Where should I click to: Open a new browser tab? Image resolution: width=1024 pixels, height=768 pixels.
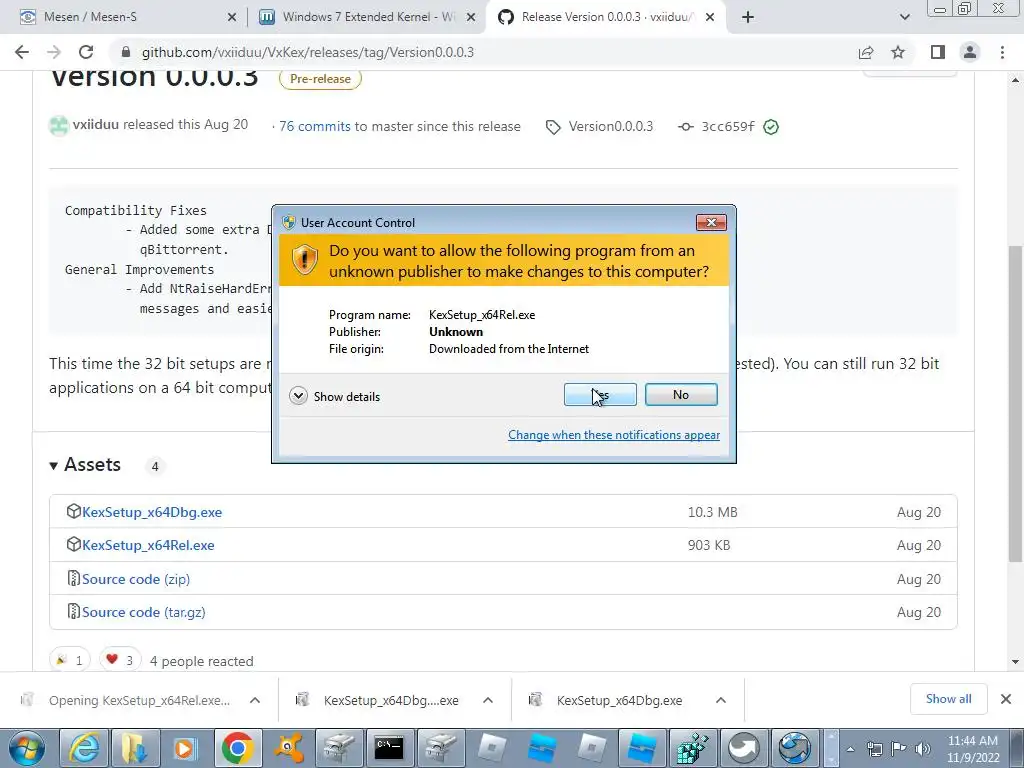[x=748, y=18]
